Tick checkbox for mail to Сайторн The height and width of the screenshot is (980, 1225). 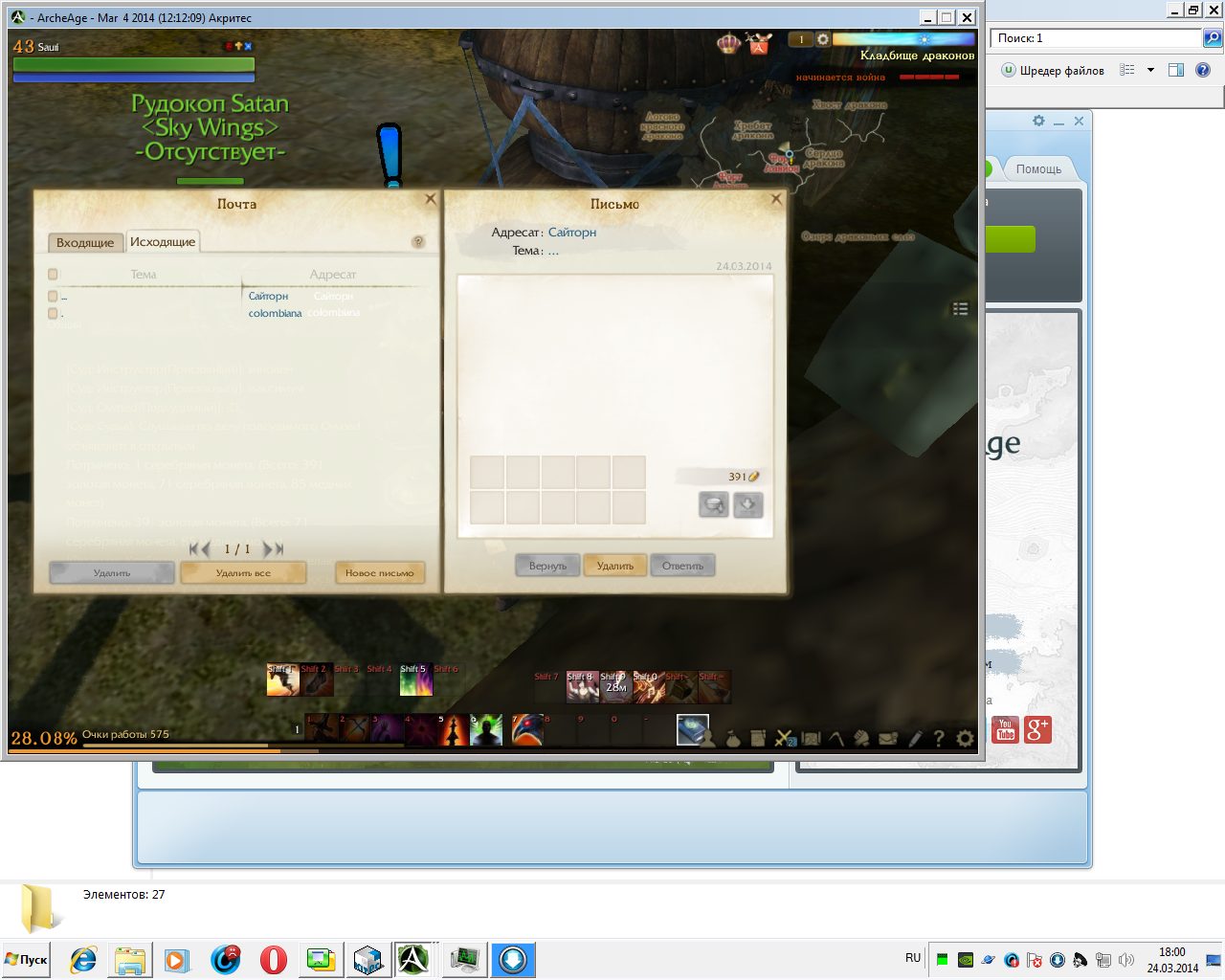click(53, 297)
